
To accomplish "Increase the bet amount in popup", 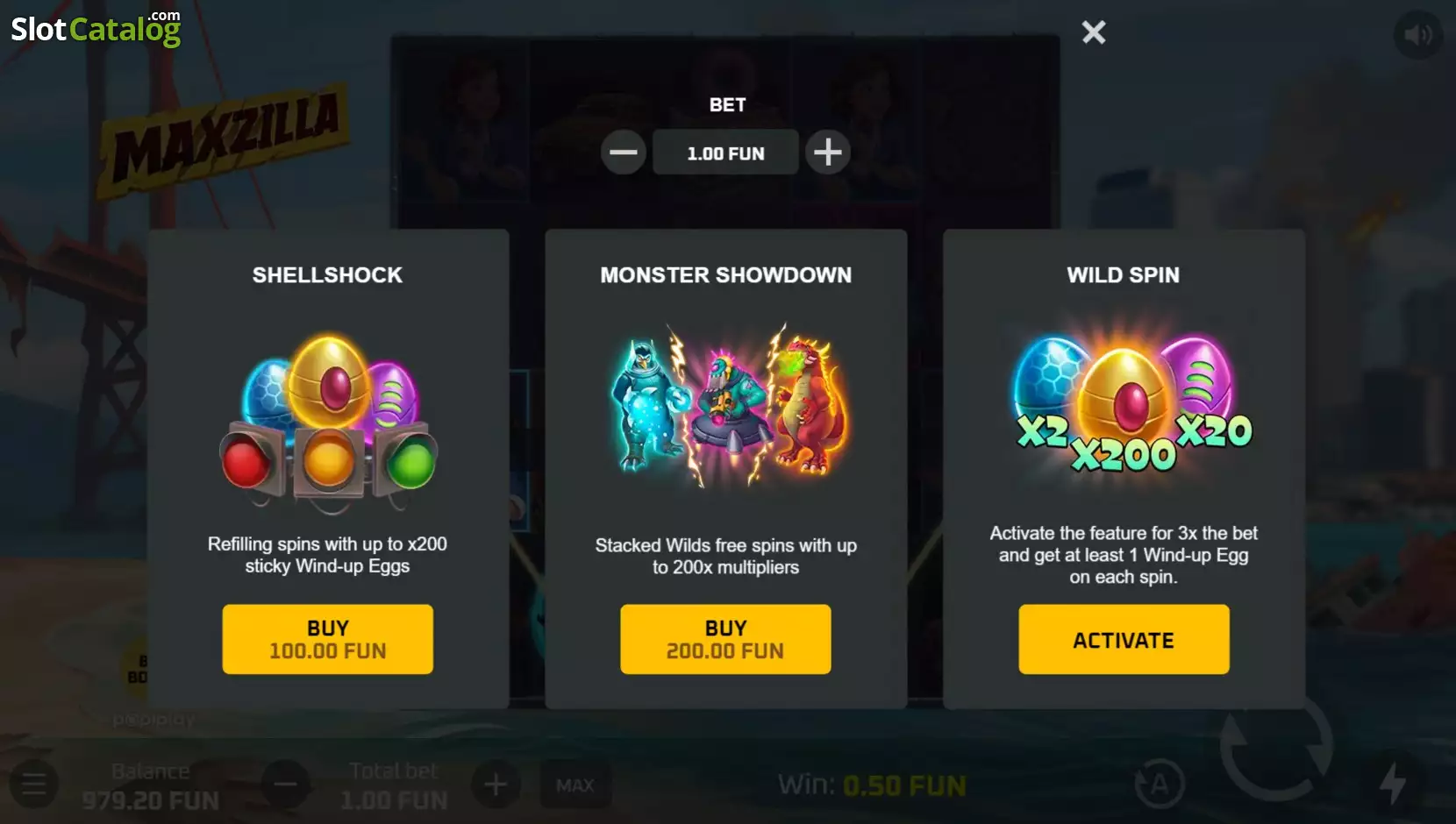I will pos(827,153).
